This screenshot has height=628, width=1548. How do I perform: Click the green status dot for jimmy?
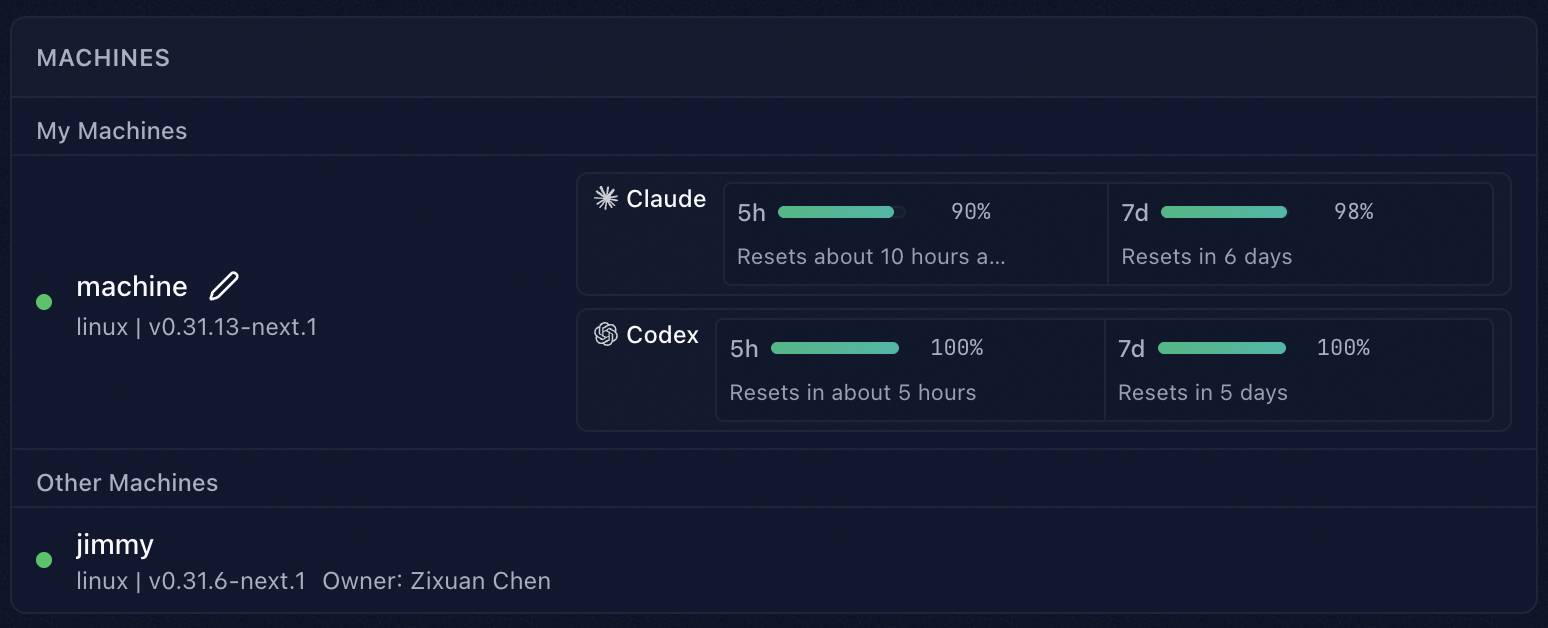[44, 560]
